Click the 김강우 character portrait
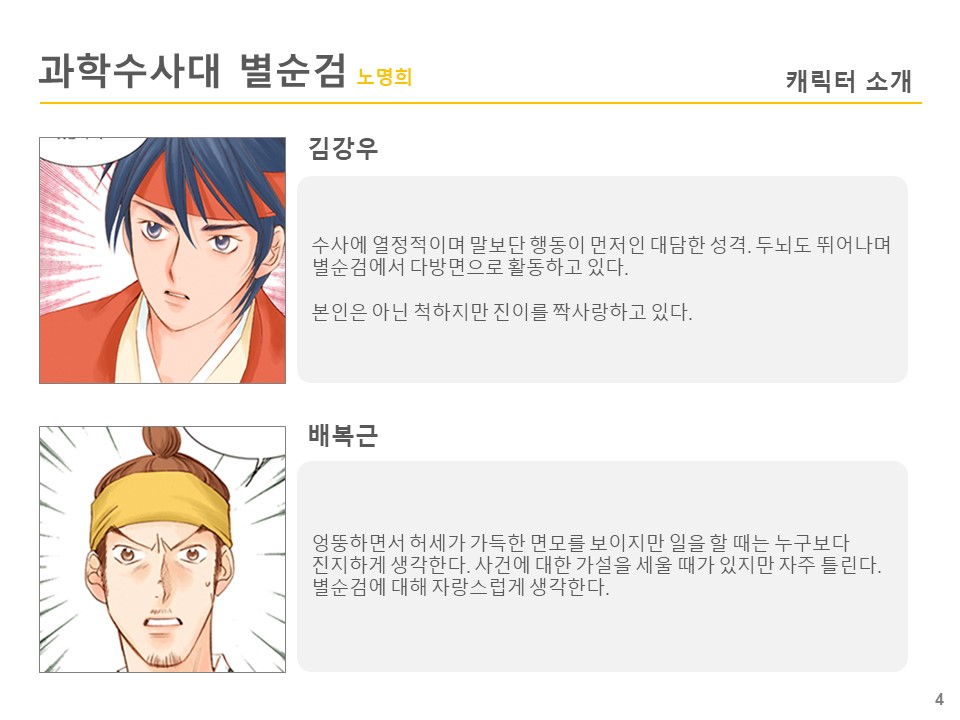 pos(162,260)
